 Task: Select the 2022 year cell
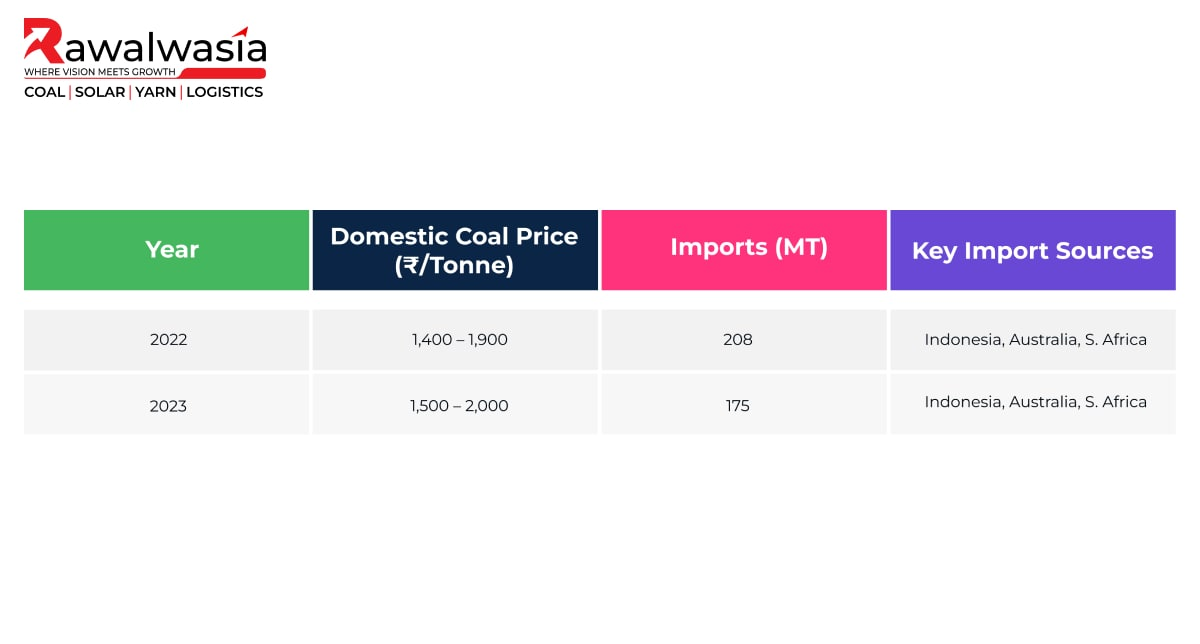[x=166, y=340]
